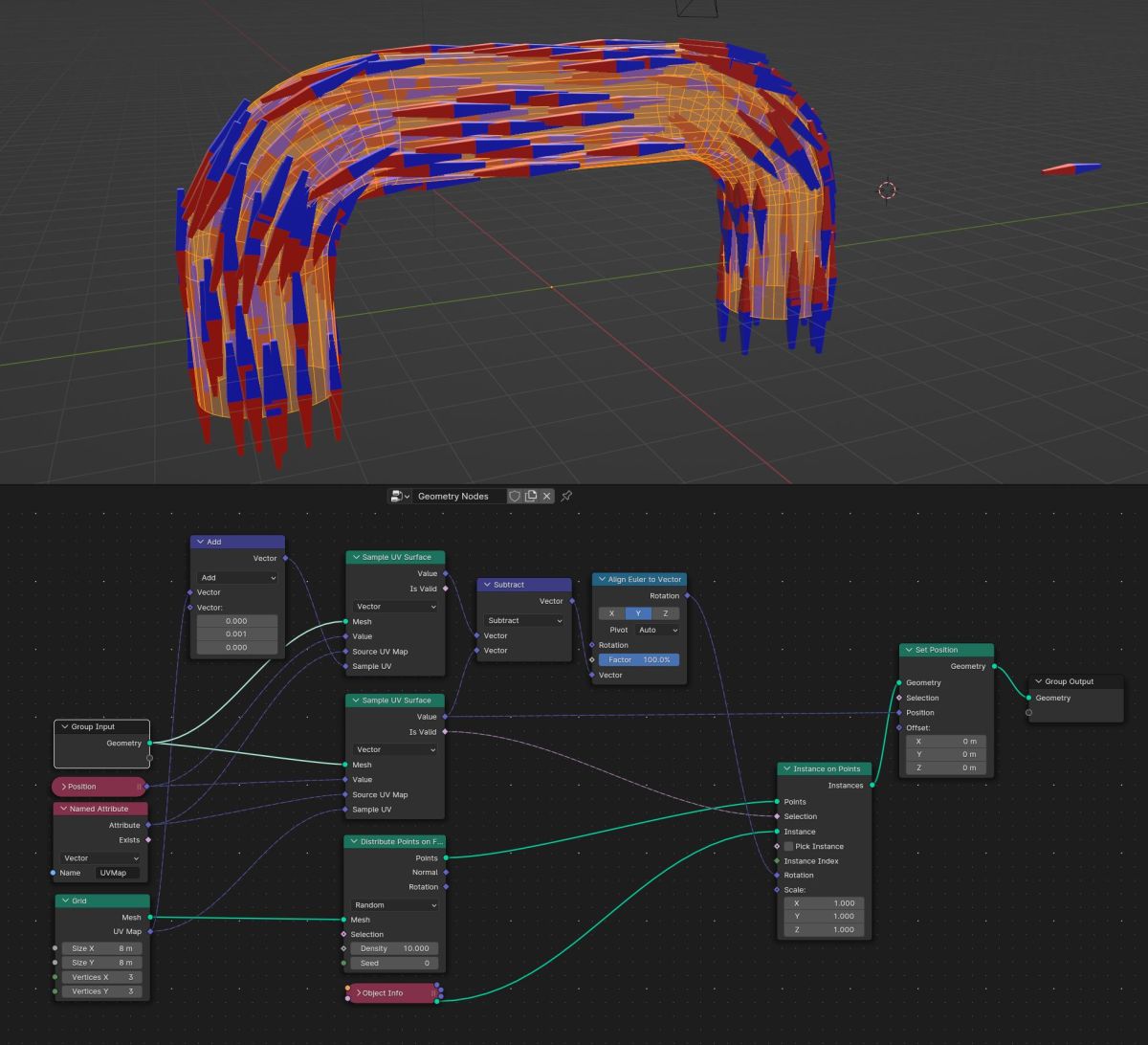The height and width of the screenshot is (1045, 1148).
Task: Toggle the pin icon in node editor header
Action: [566, 496]
